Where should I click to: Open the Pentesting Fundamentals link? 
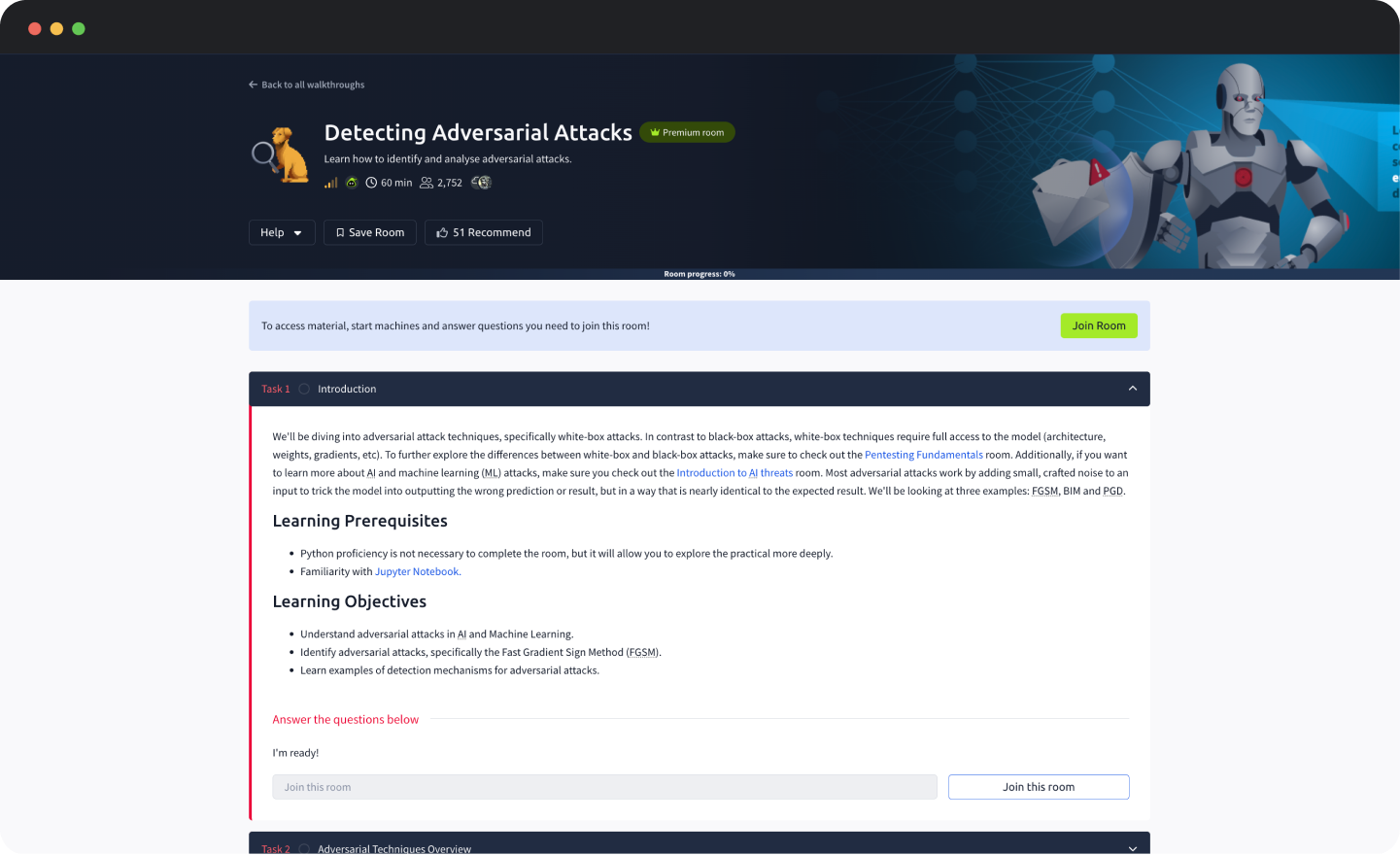coord(924,455)
